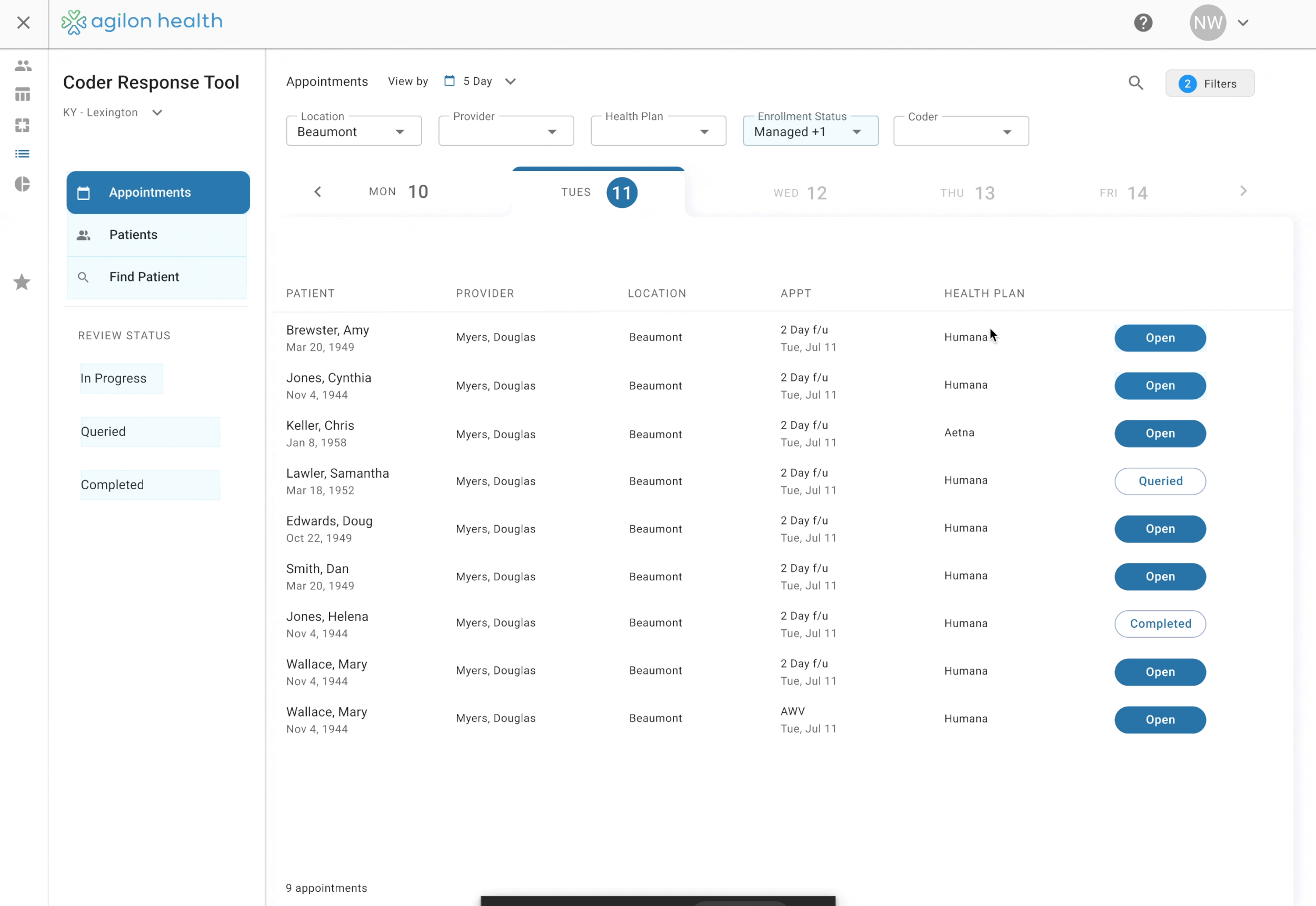Click the 9 appointments count text
The width and height of the screenshot is (1316, 906).
pyautogui.click(x=326, y=888)
